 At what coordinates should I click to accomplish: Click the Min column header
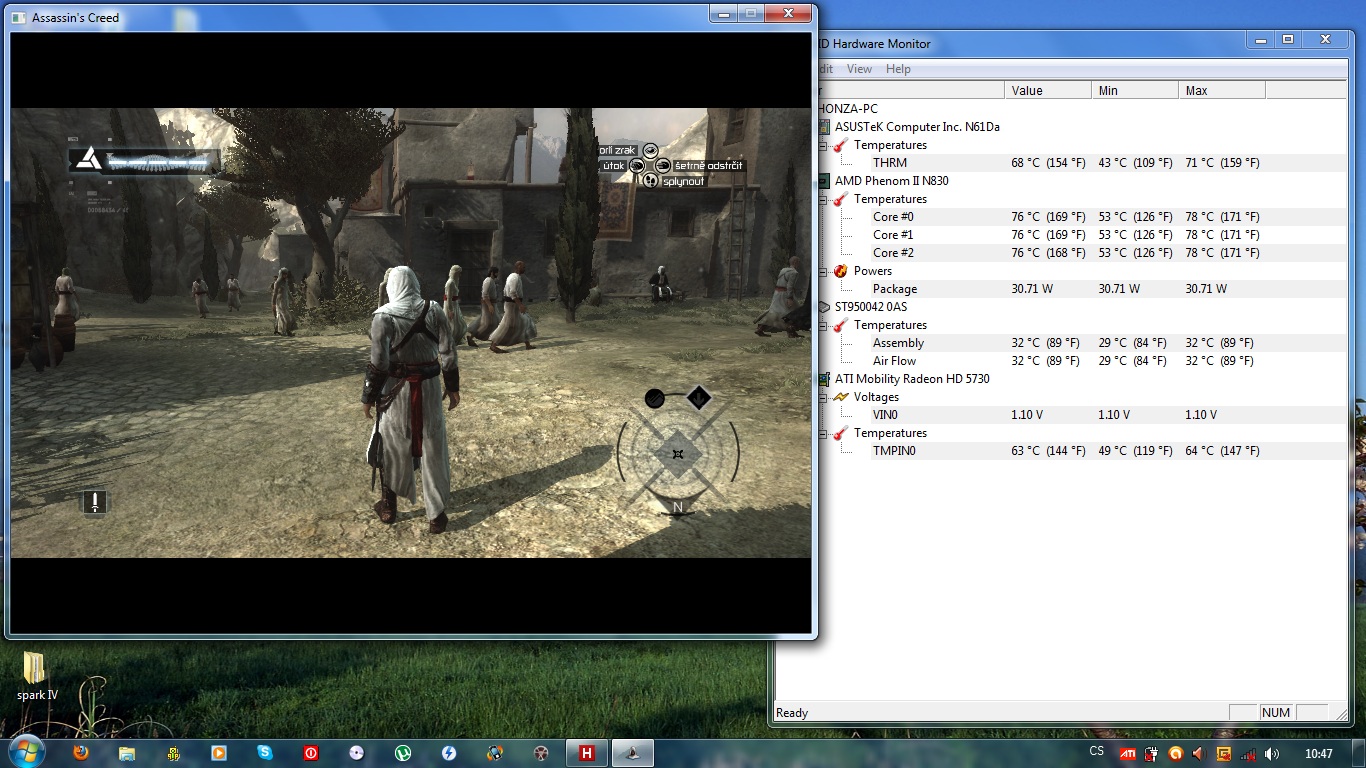pos(1134,90)
